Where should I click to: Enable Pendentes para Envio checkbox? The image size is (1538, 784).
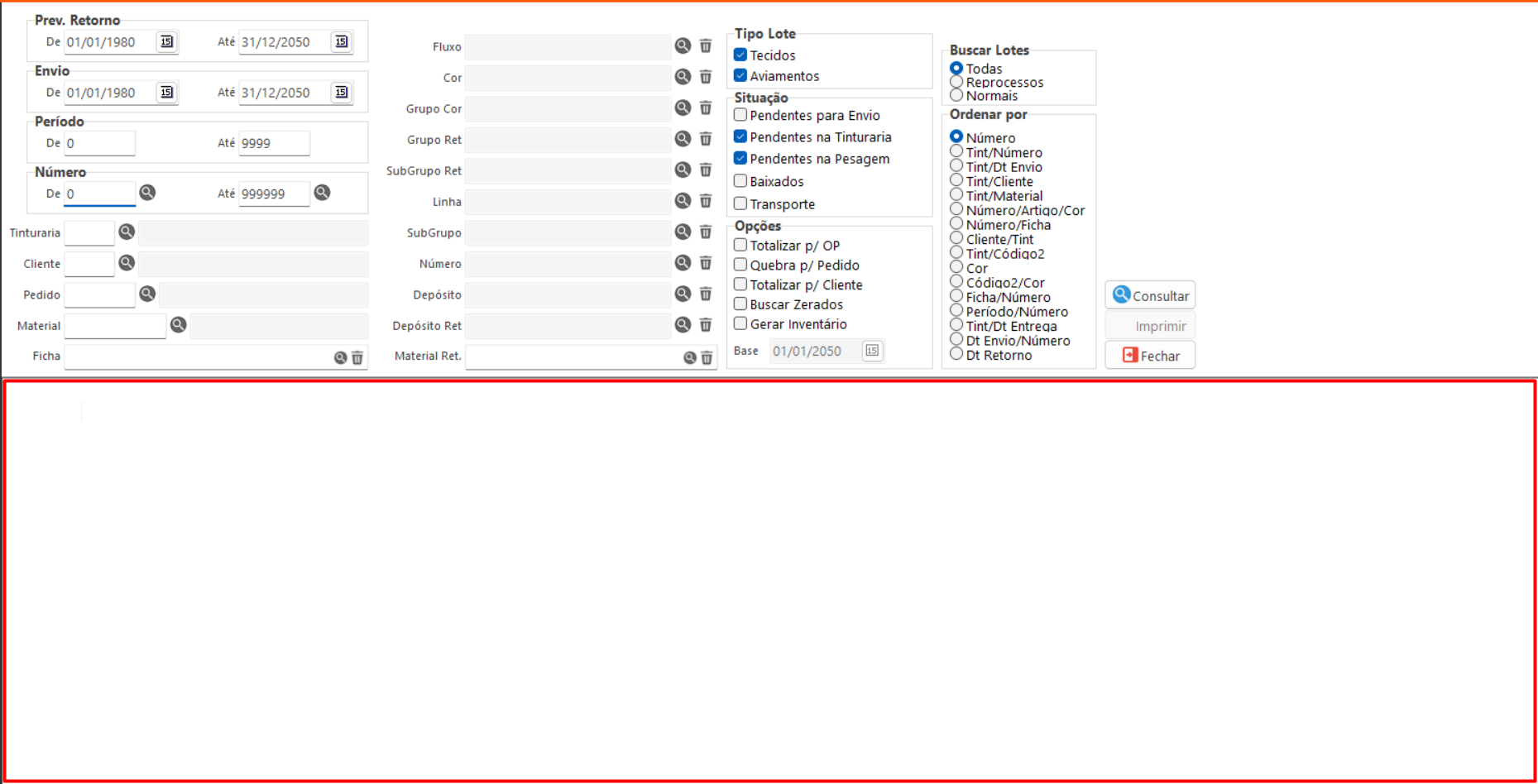tap(740, 115)
